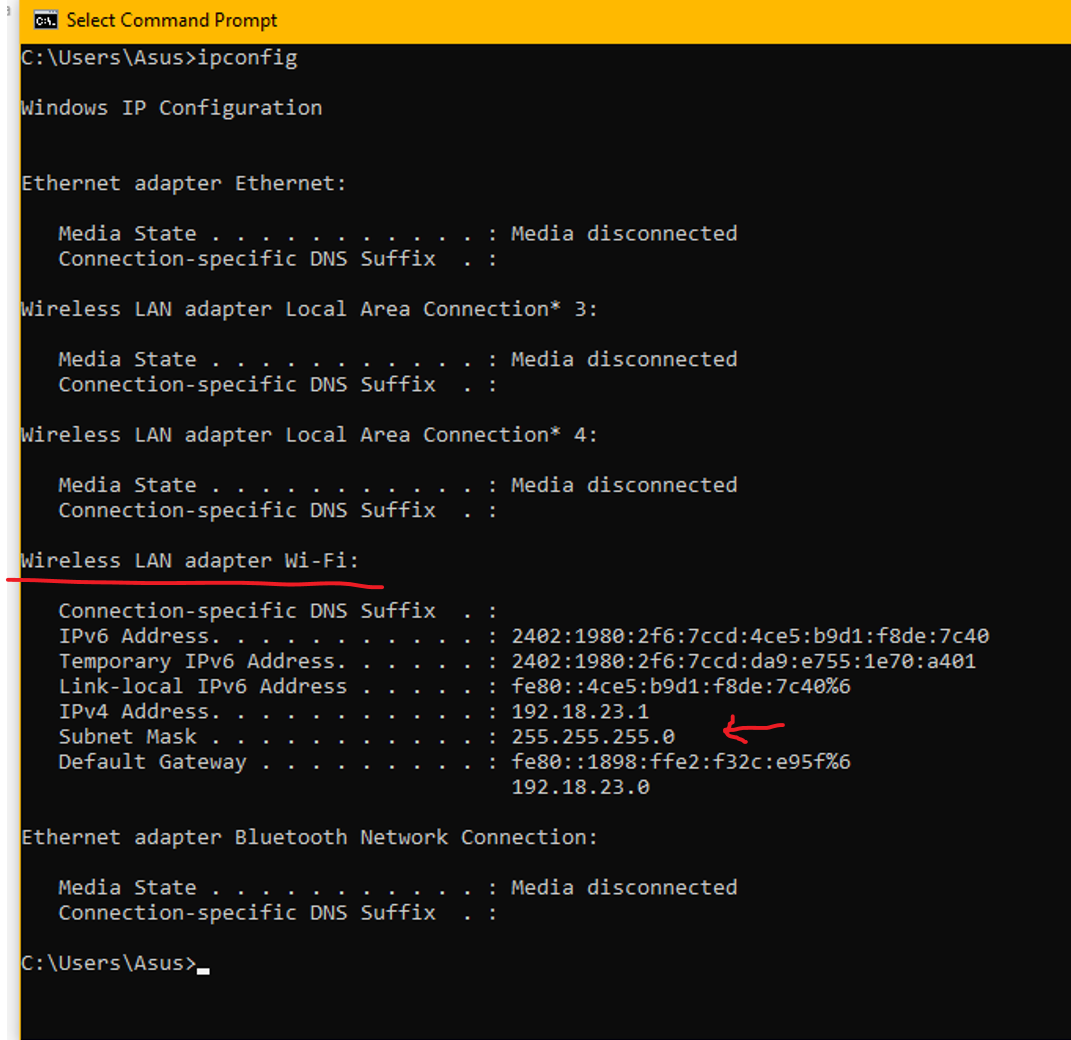The image size is (1071, 1040).
Task: Select the Windows IP Configuration header
Action: tap(171, 107)
